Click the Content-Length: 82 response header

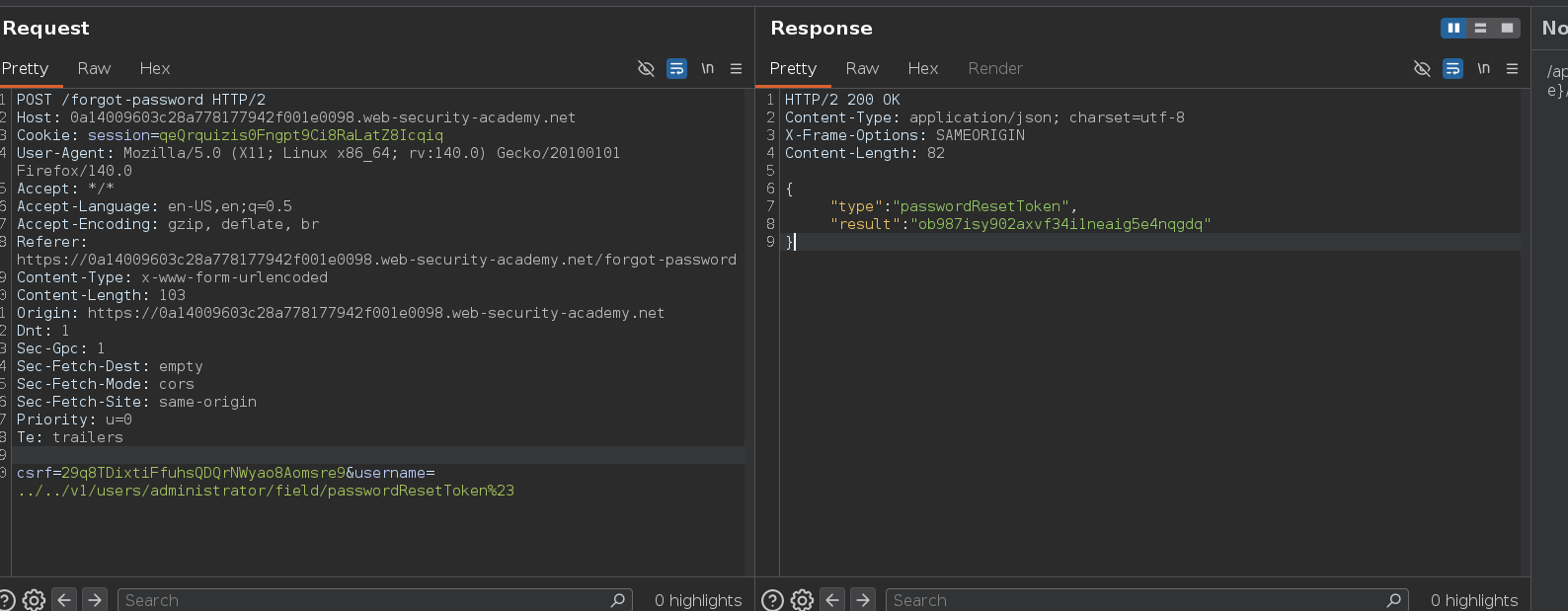(865, 153)
